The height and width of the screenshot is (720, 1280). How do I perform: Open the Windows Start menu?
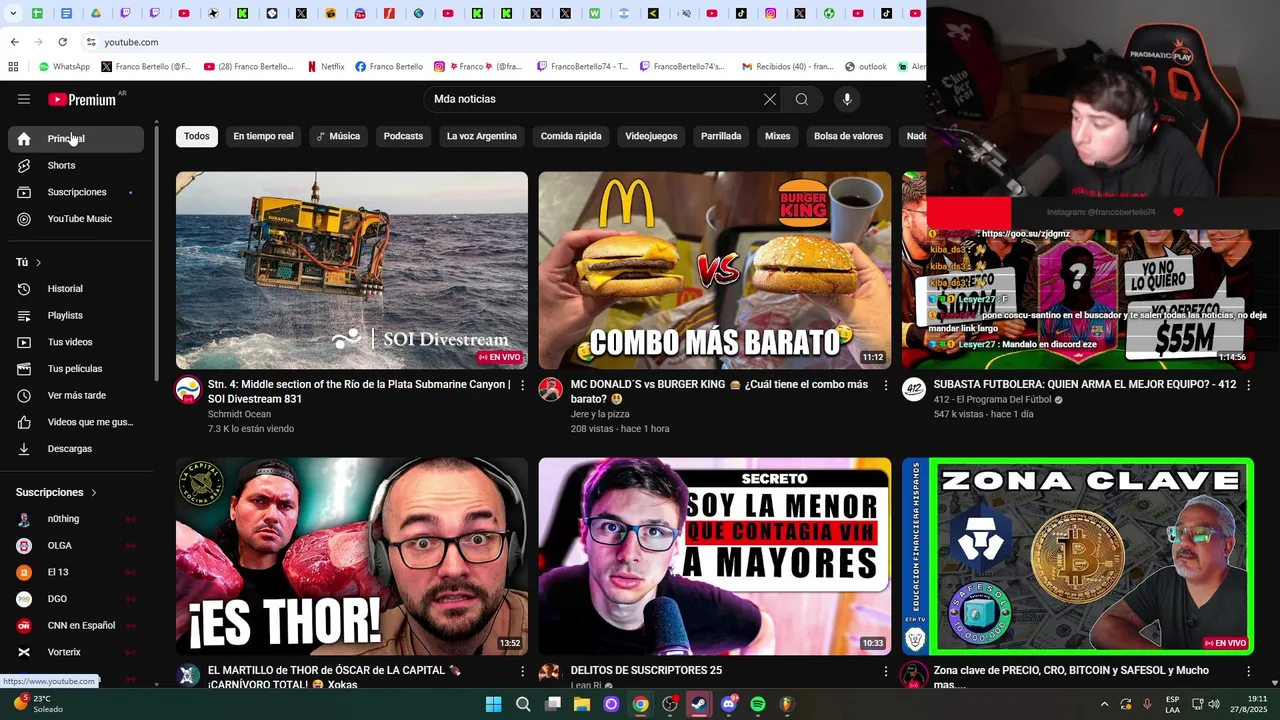(x=493, y=704)
